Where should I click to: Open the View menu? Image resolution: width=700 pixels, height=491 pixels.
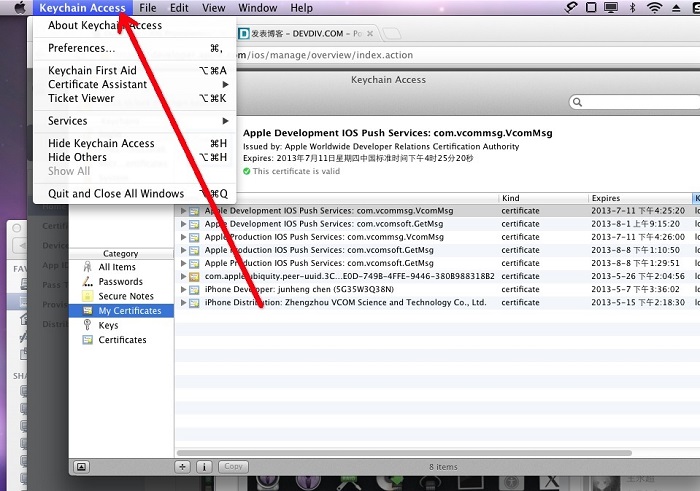click(x=213, y=8)
